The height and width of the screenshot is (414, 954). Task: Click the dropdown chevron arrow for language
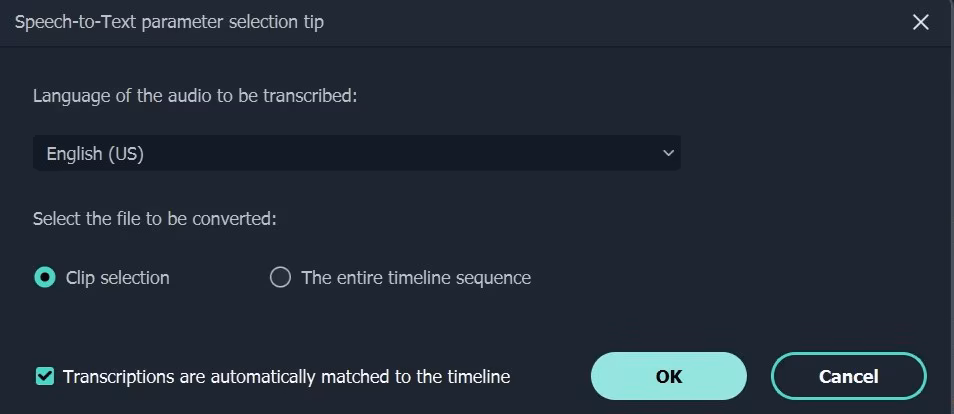click(668, 153)
